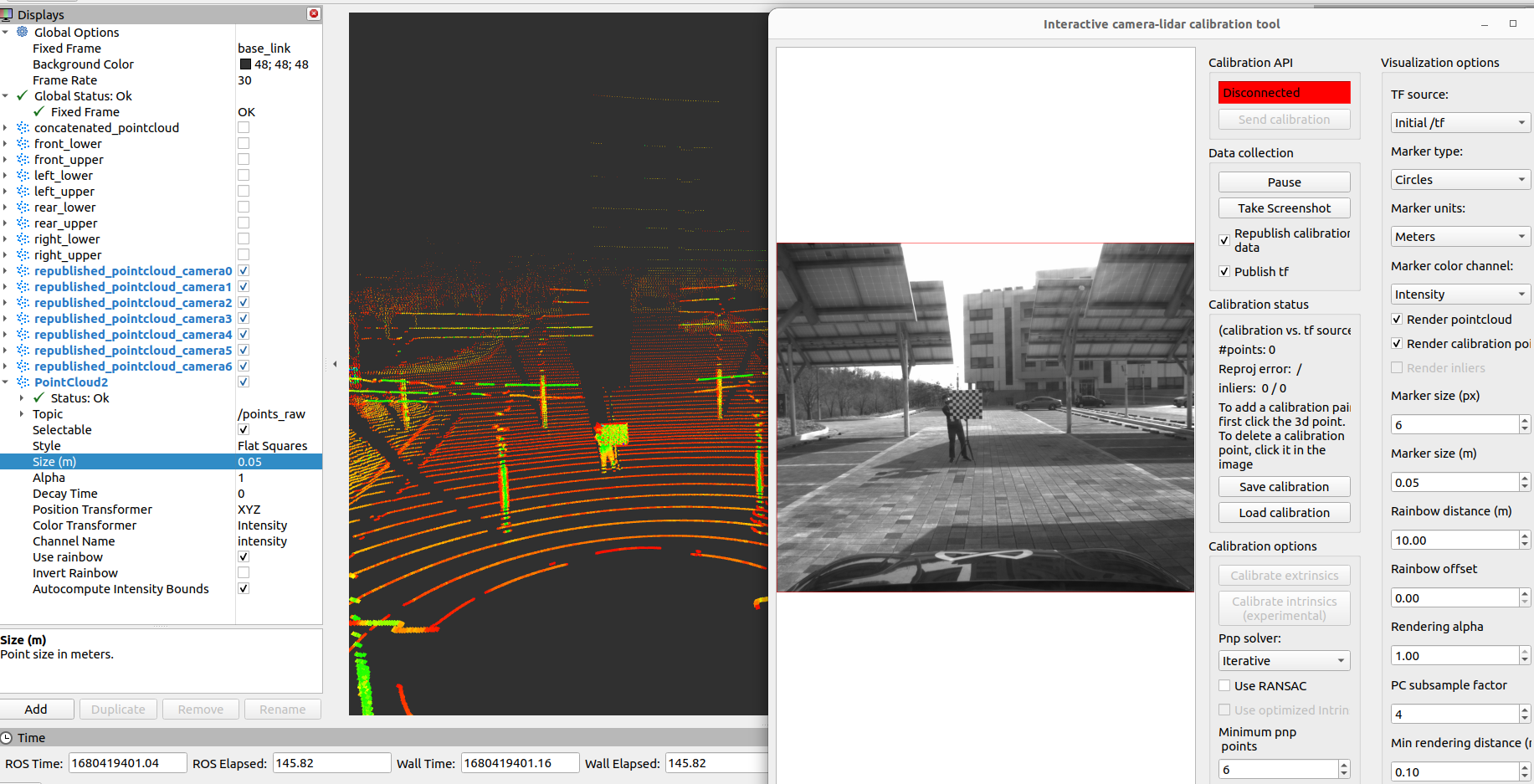Collapse the Global Options tree node
This screenshot has height=784, width=1534.
coord(6,32)
